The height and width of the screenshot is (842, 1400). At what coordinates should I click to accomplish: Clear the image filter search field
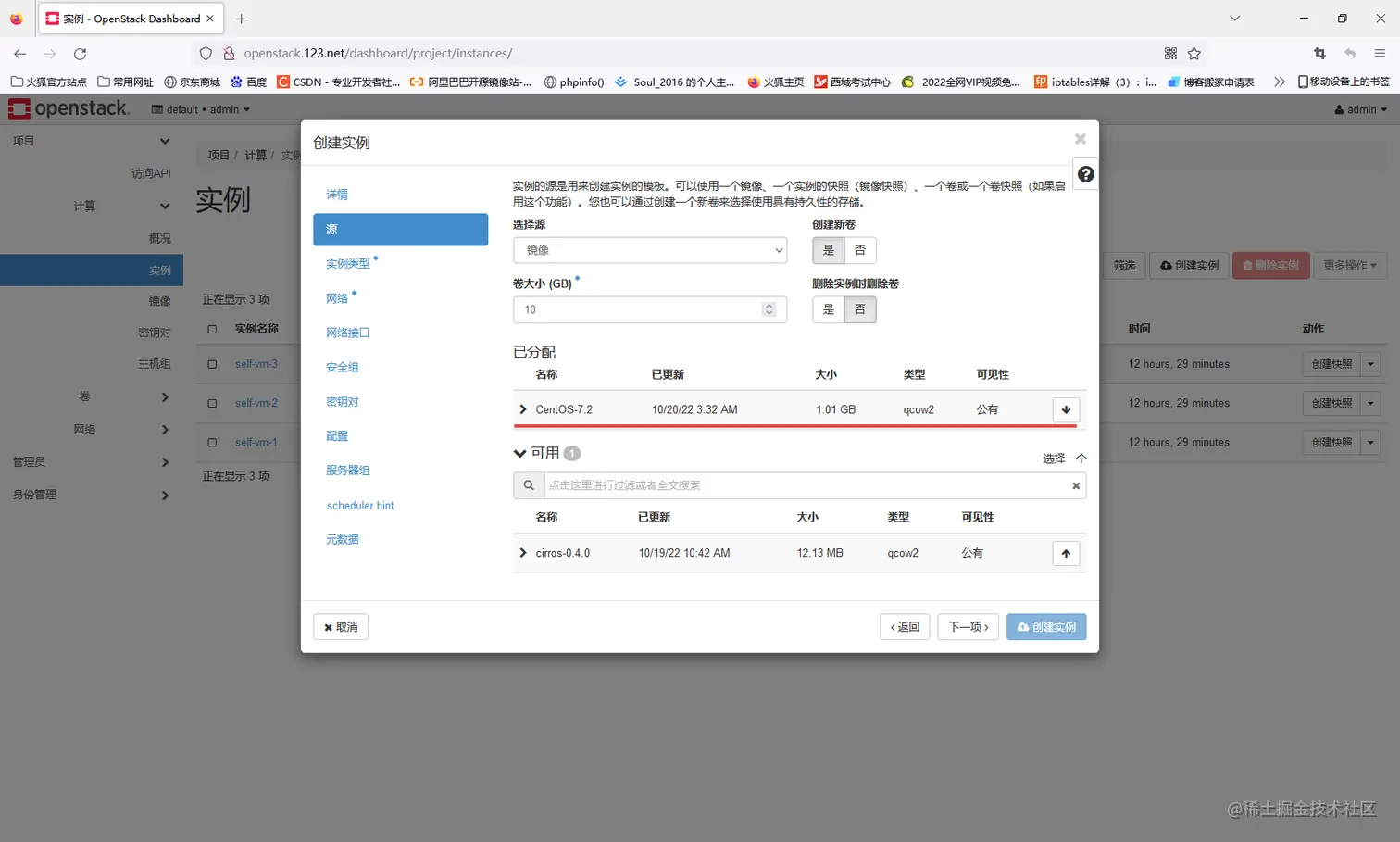point(1076,485)
